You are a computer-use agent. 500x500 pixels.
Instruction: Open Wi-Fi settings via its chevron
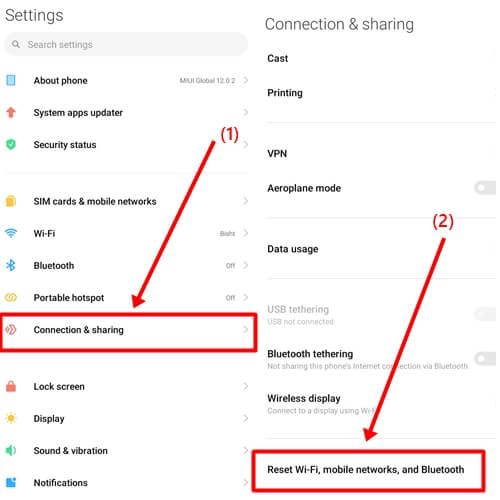coord(246,233)
